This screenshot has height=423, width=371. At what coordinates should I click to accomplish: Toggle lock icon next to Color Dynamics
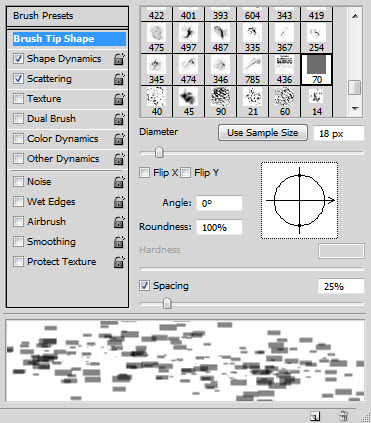119,139
